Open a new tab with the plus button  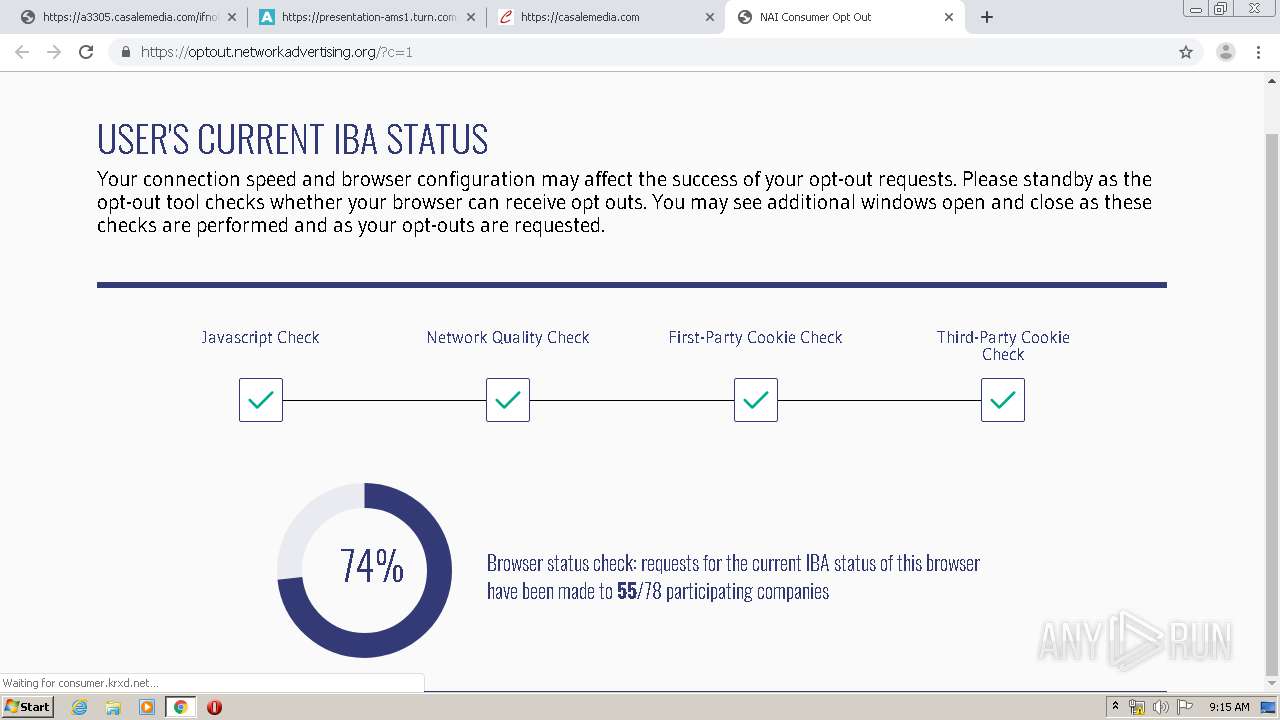click(x=987, y=17)
